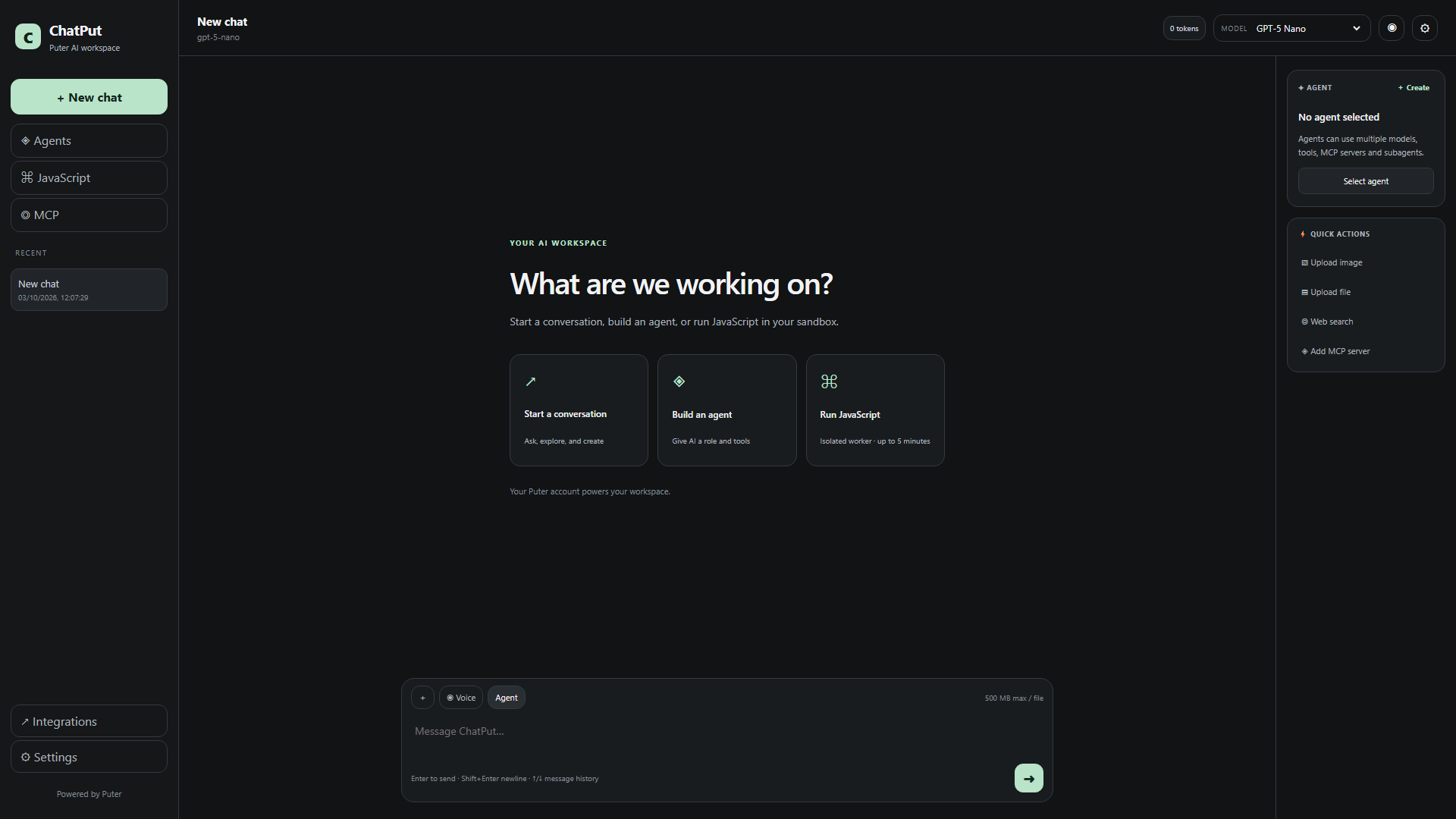Viewport: 1456px width, 819px height.
Task: Toggle Agent mode in composer
Action: 507,698
